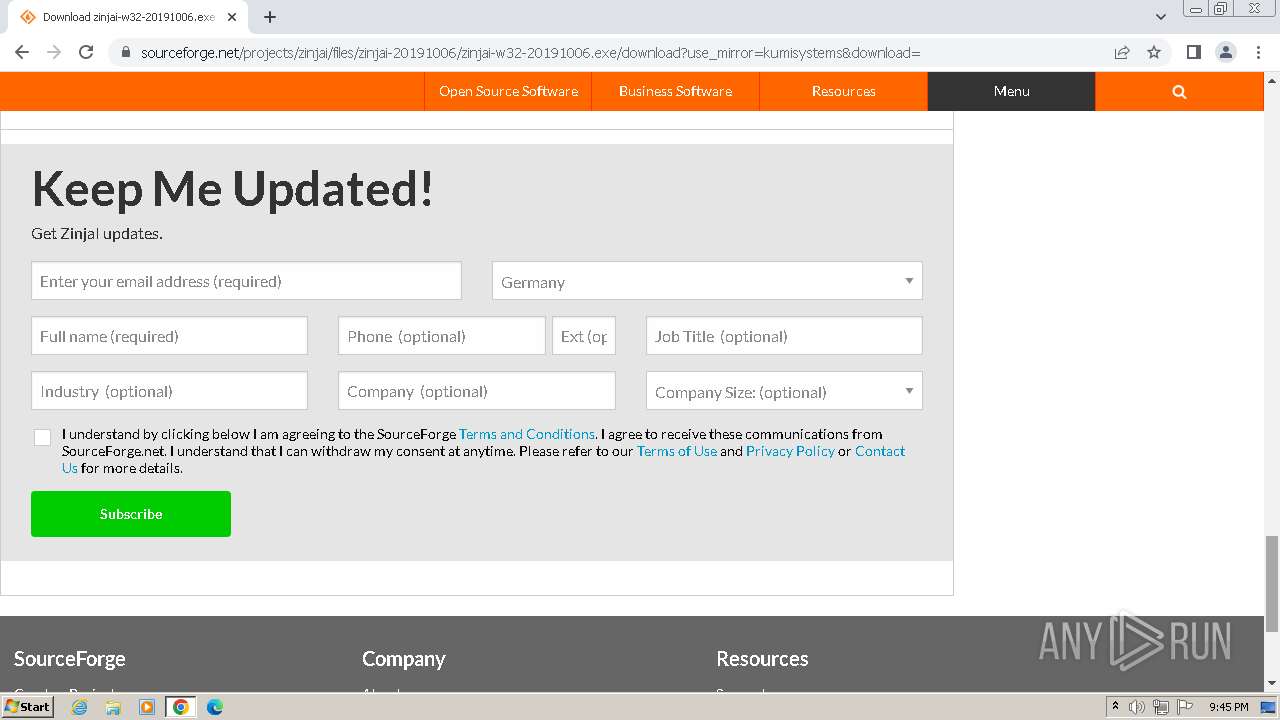Image resolution: width=1280 pixels, height=720 pixels.
Task: Open File Explorer from taskbar
Action: [x=113, y=707]
